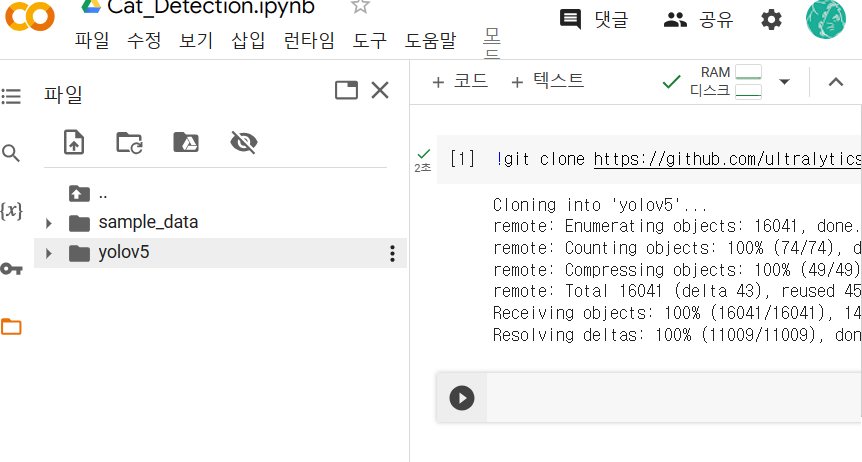This screenshot has height=462, width=862.
Task: Pop out file panel into new window
Action: click(x=346, y=90)
